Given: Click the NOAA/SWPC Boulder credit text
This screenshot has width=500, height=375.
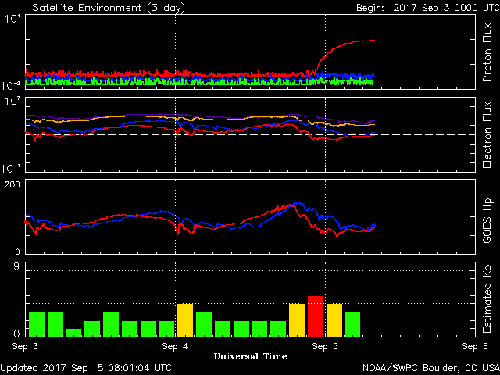Looking at the screenshot, I should click(x=431, y=368).
